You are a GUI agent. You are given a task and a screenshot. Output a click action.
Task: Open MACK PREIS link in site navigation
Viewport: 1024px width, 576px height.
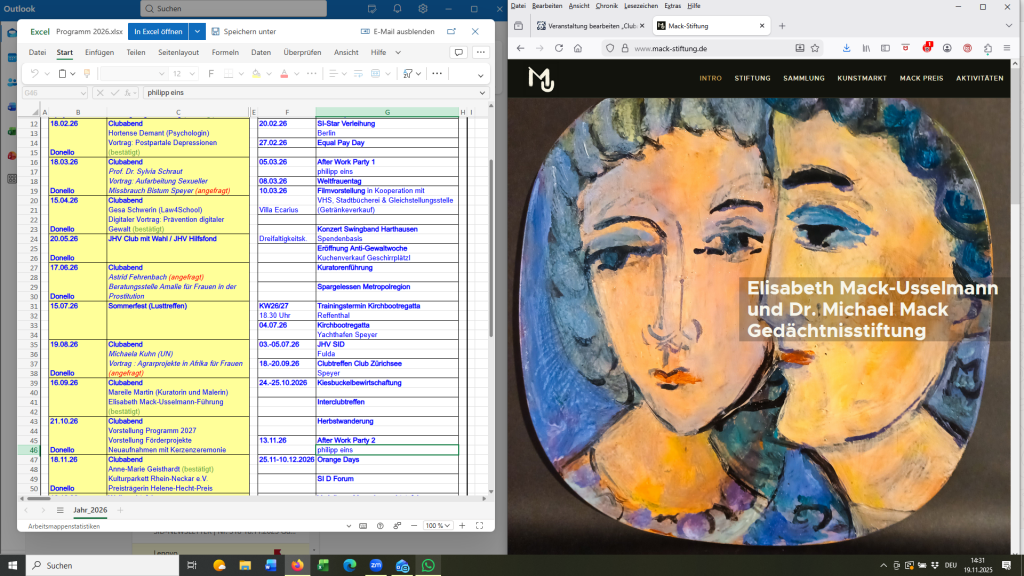click(x=921, y=78)
